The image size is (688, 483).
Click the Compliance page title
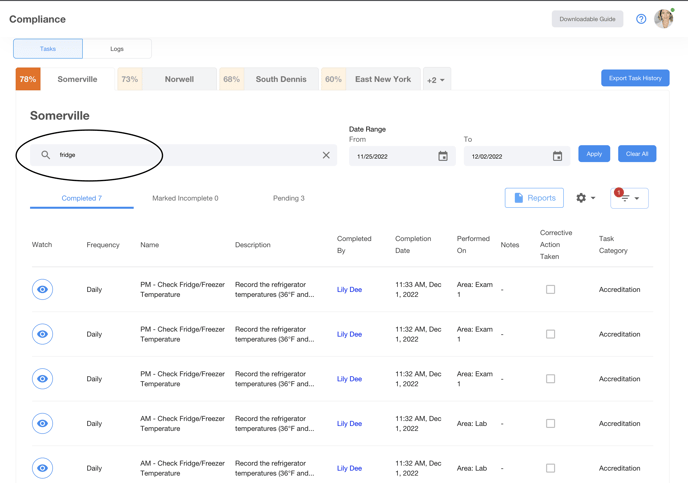pyautogui.click(x=37, y=19)
